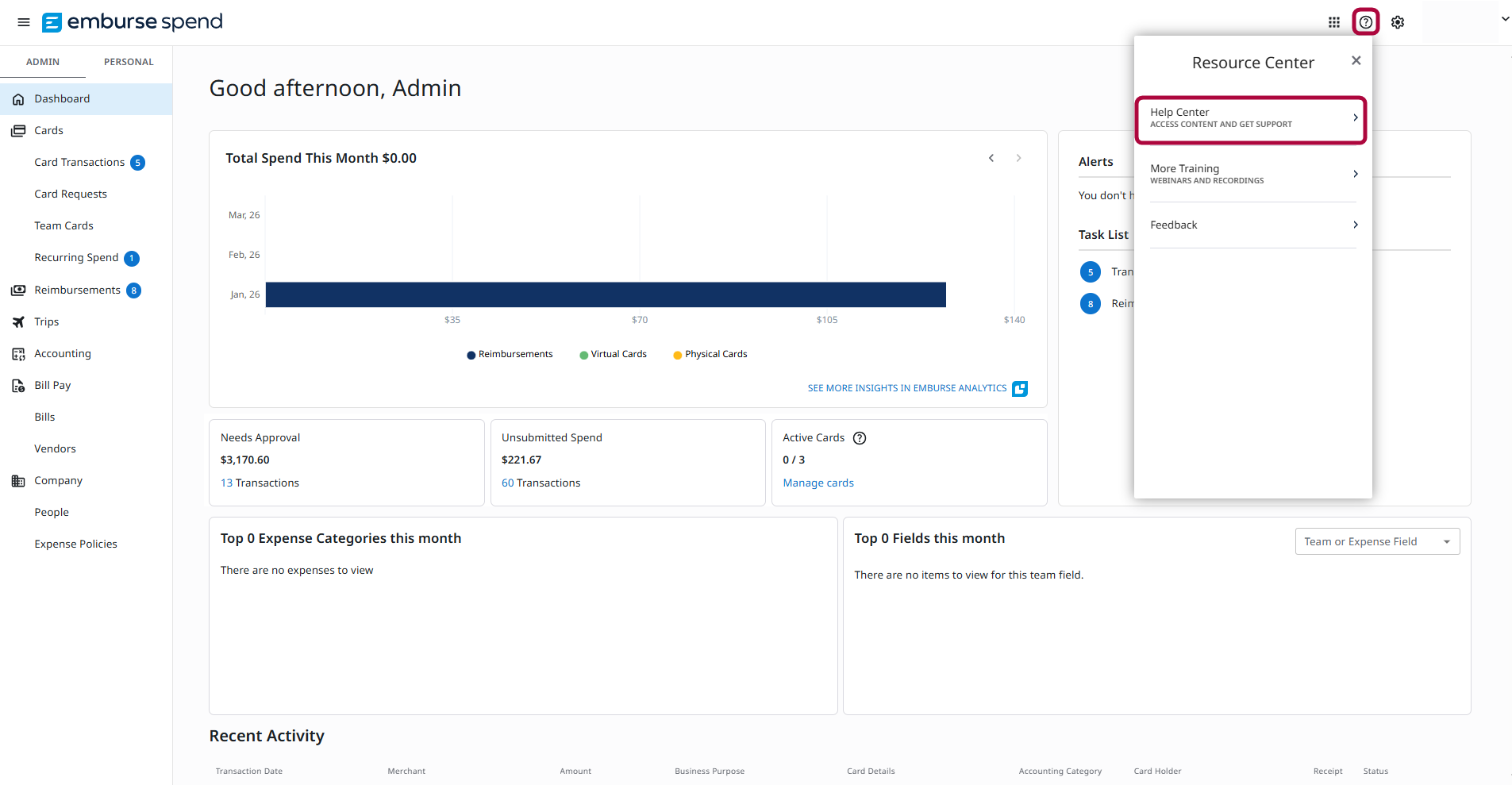Open the Dashboard home icon
Viewport: 1512px width, 785px height.
coord(17,98)
